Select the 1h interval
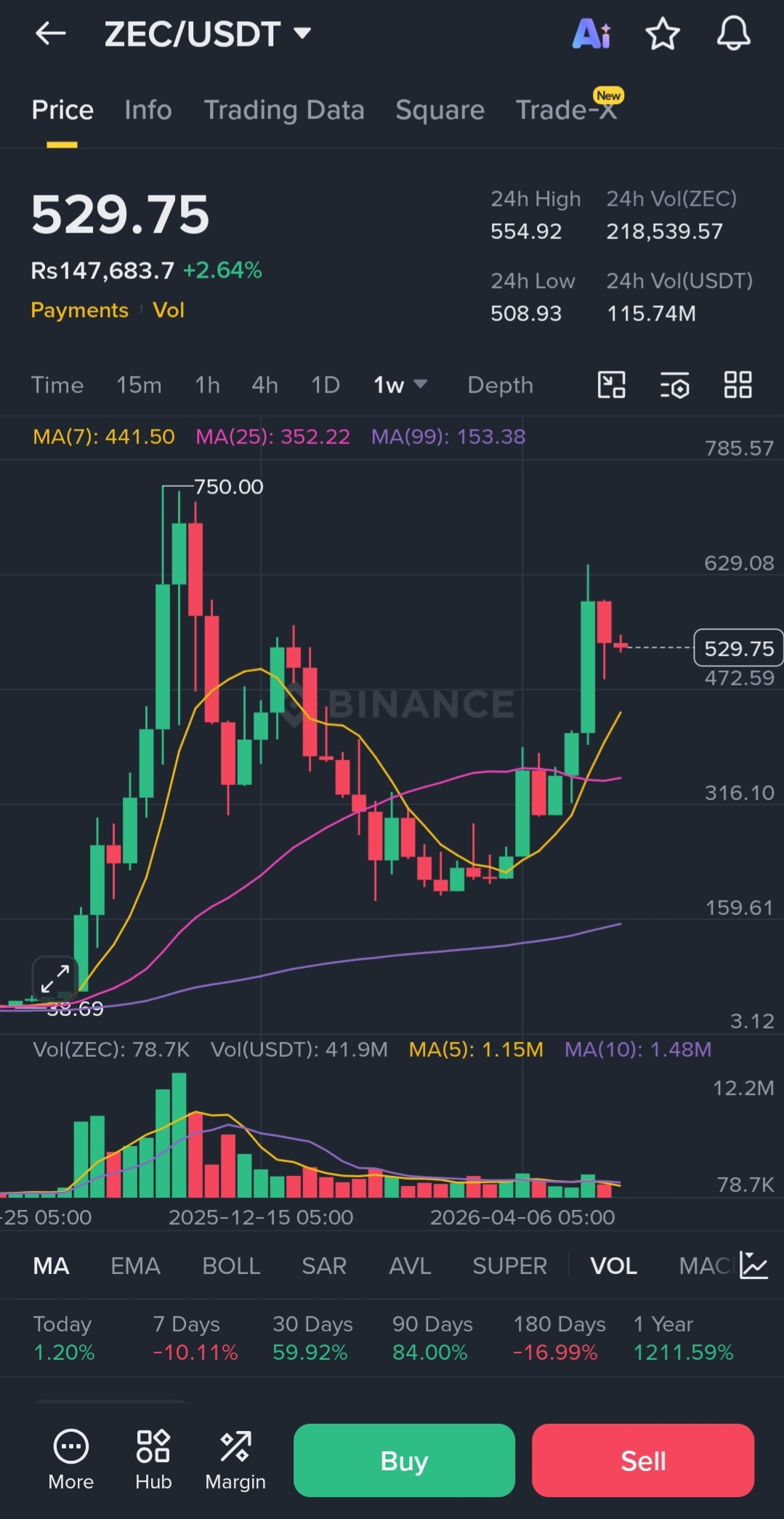Screen dimensions: 784x1519 coord(207,384)
